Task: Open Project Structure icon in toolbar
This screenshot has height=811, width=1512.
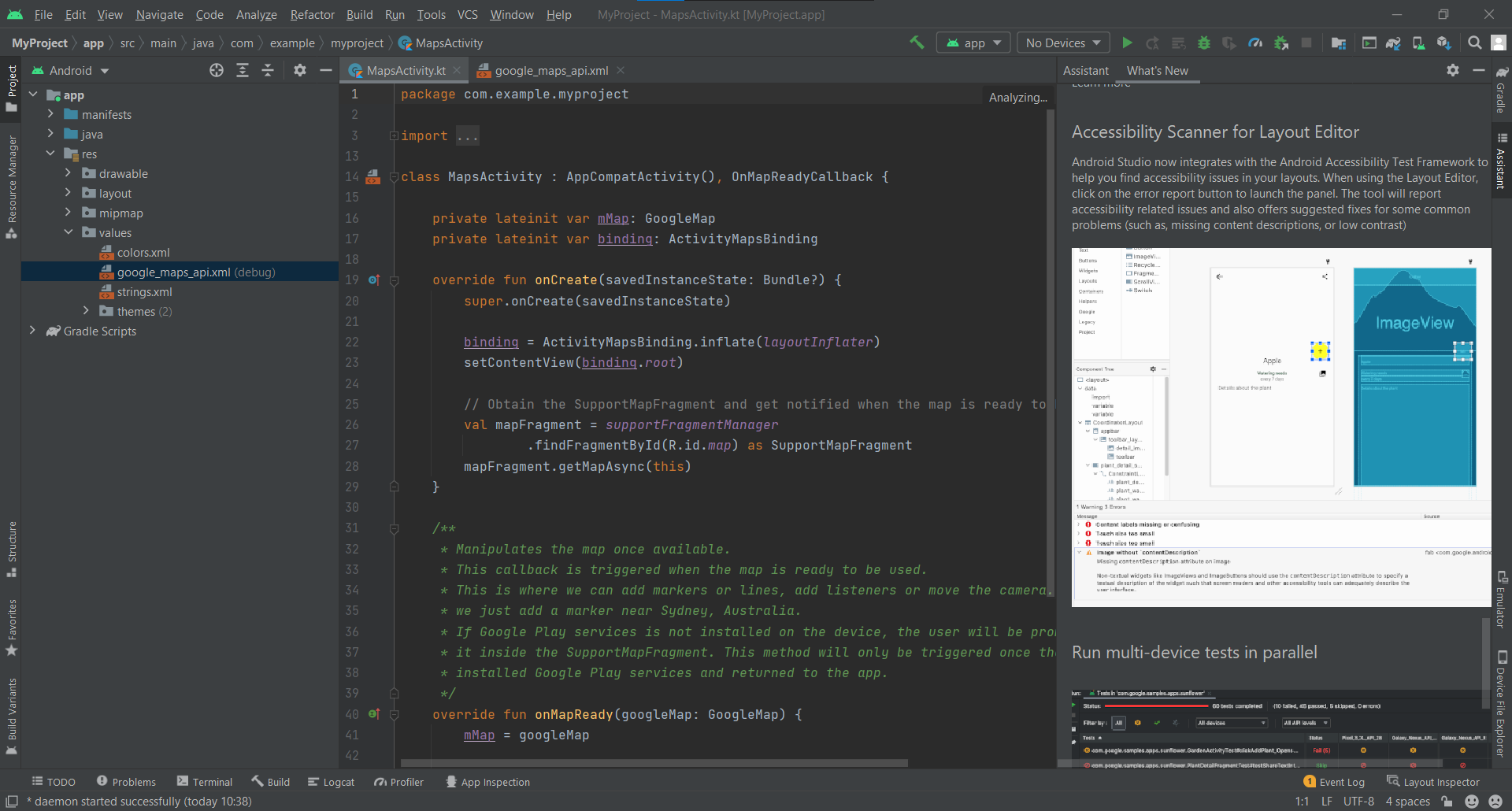Action: click(1339, 43)
